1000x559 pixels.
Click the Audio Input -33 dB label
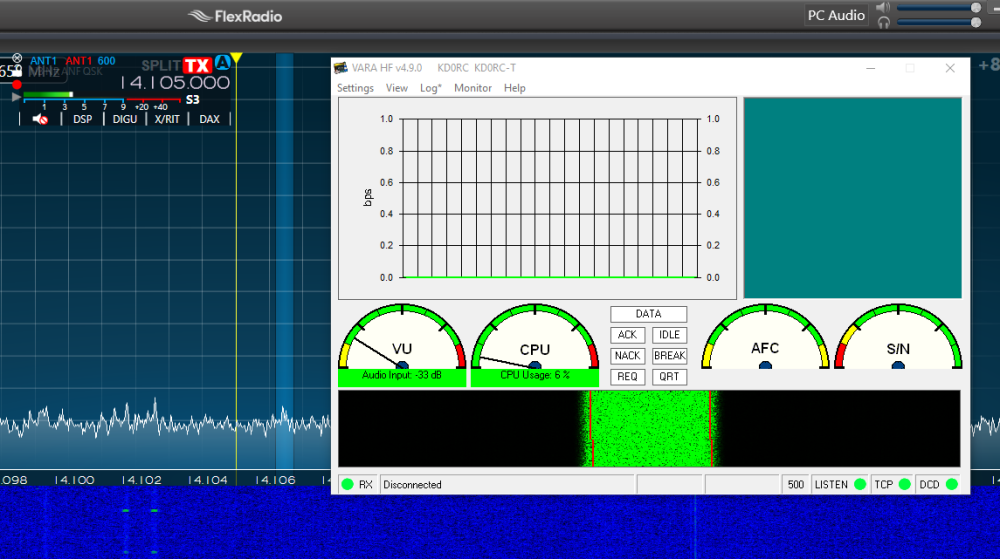tap(402, 375)
